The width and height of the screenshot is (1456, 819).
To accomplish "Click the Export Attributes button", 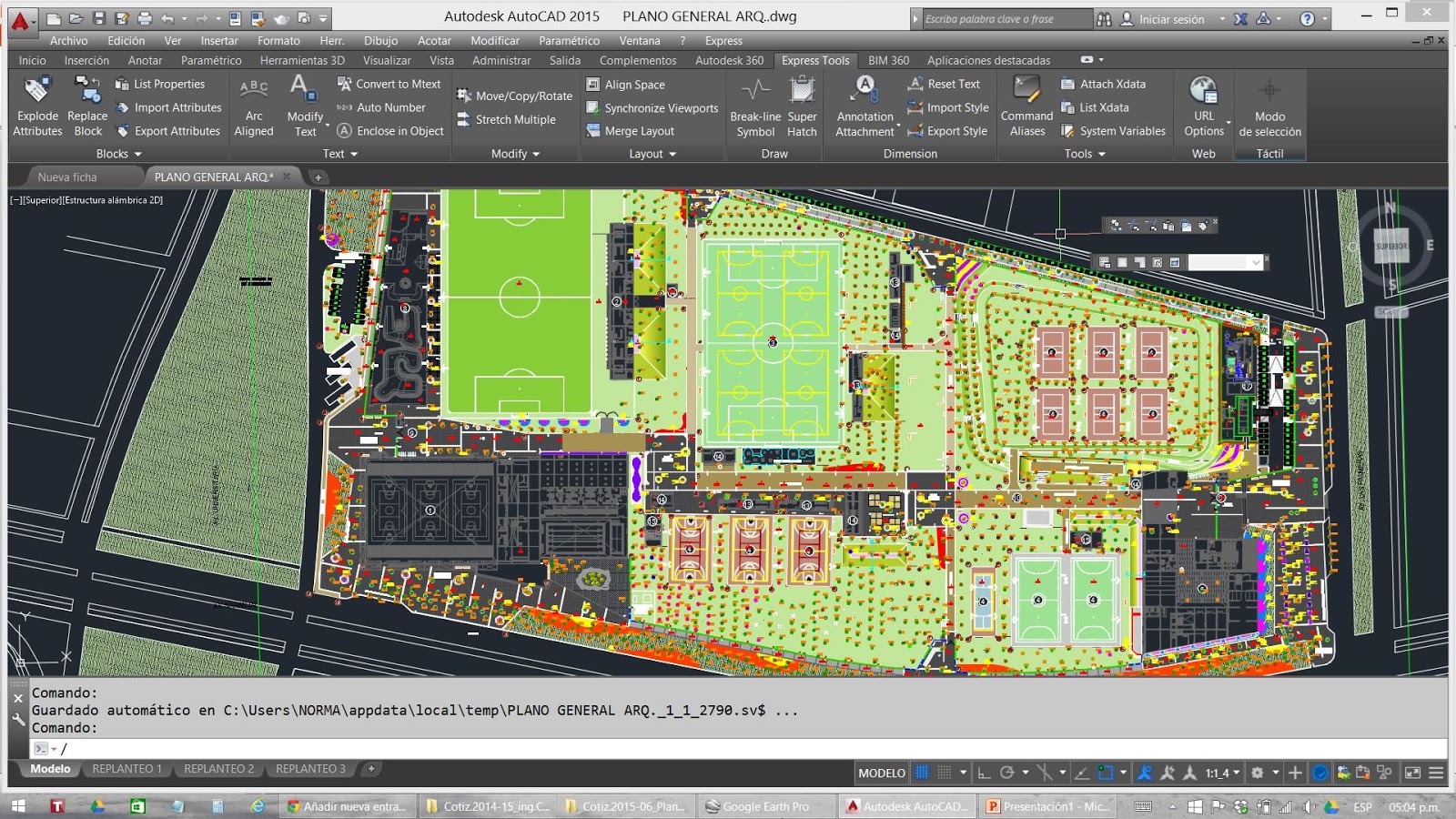I will tap(167, 131).
